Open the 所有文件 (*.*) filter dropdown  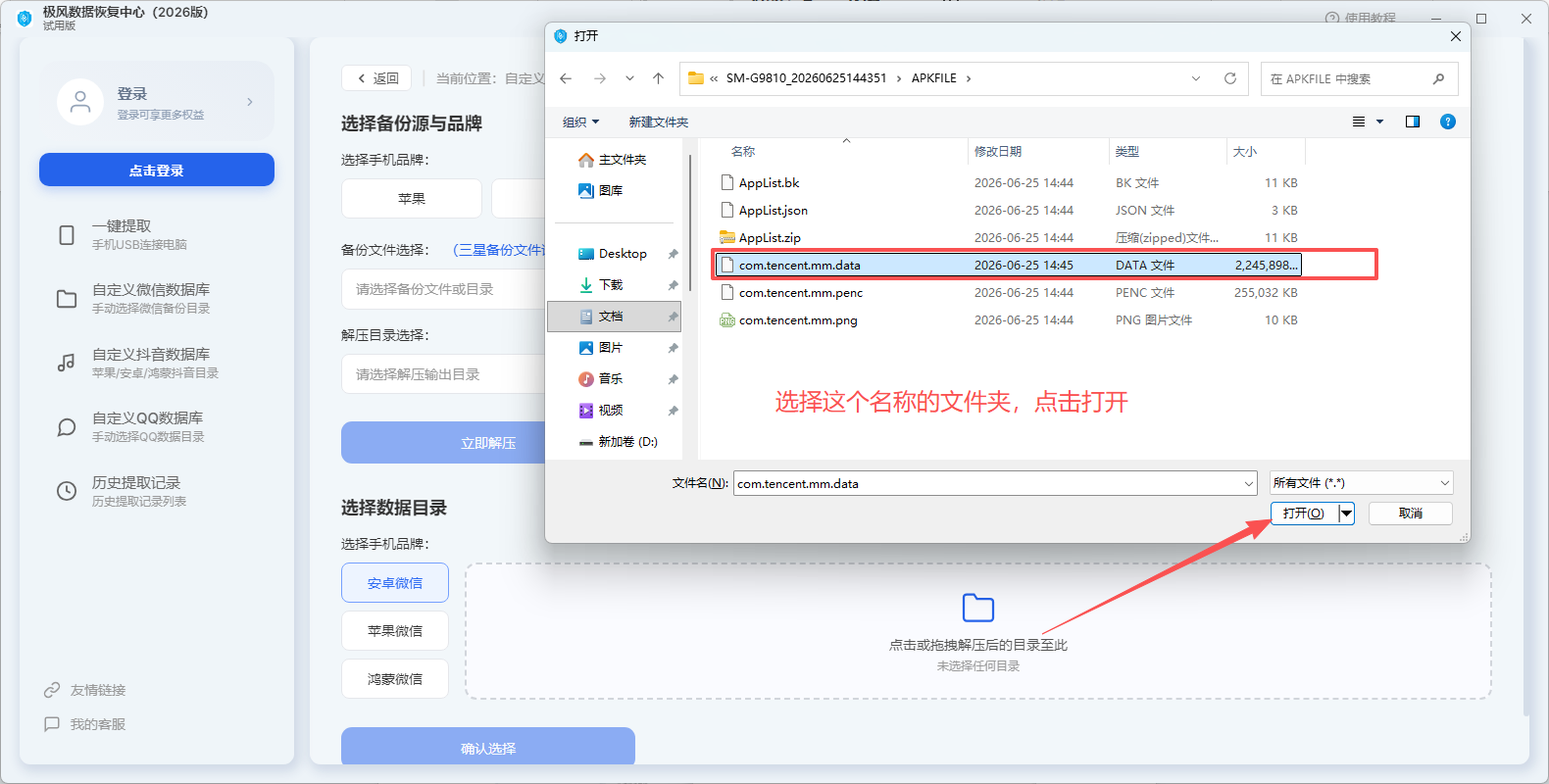pyautogui.click(x=1361, y=483)
